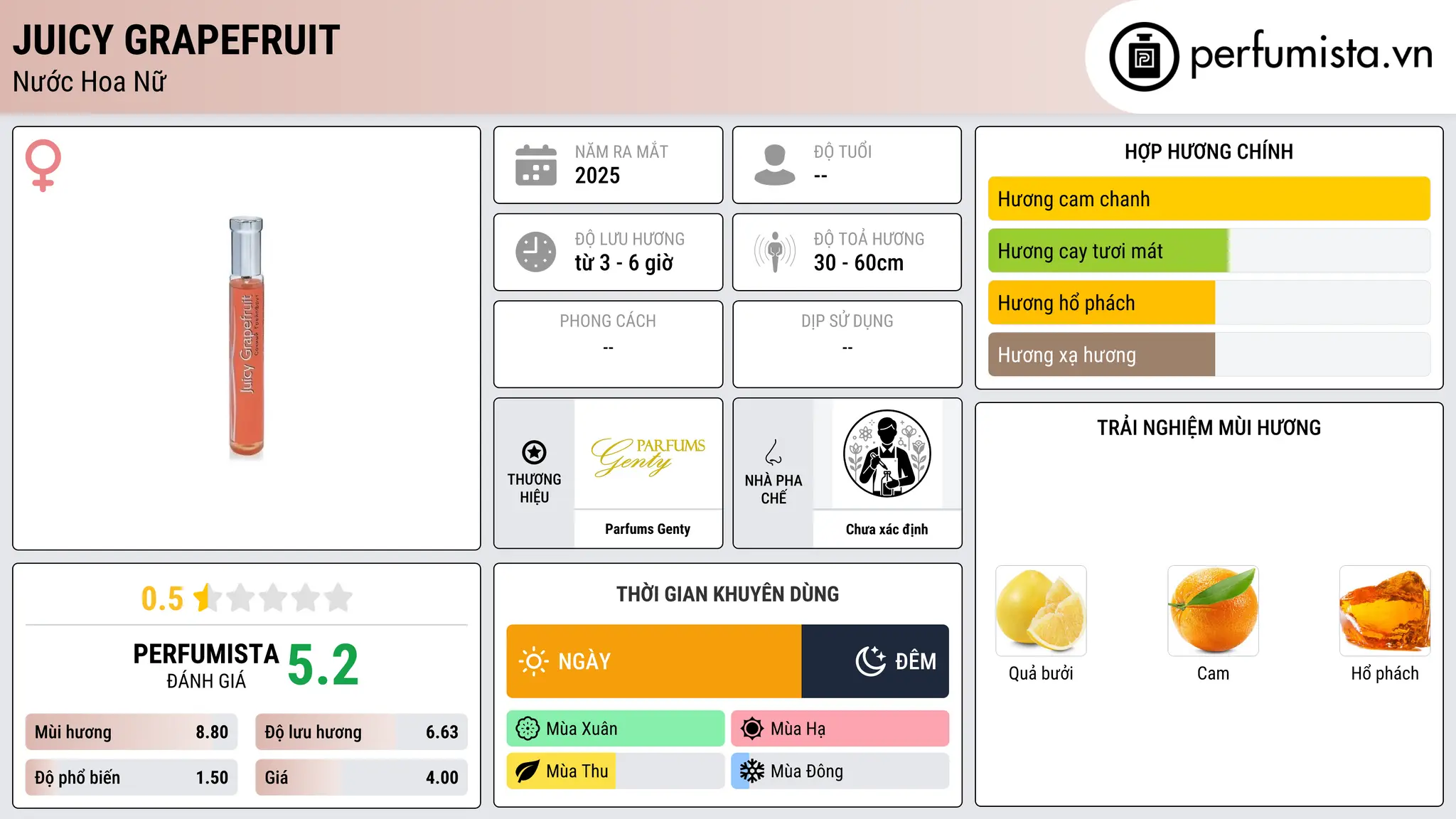The image size is (1456, 819).
Task: Click the sun icon in Ngày bar
Action: pos(534,661)
